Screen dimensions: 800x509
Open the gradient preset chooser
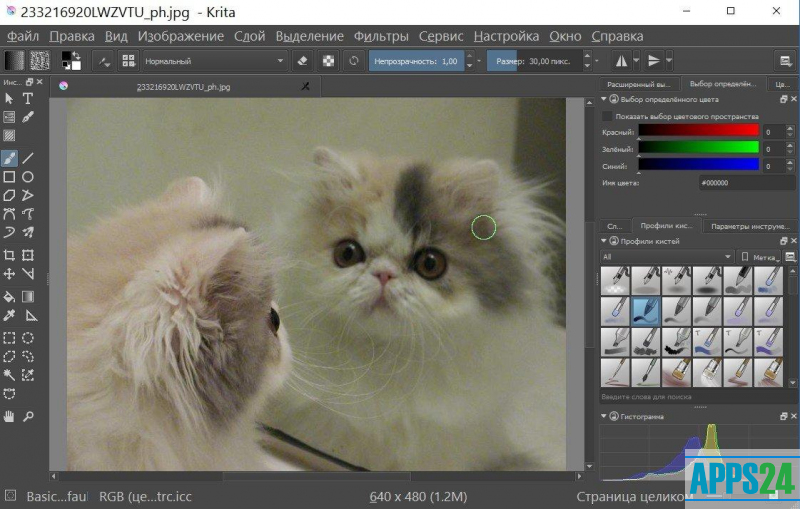point(14,61)
